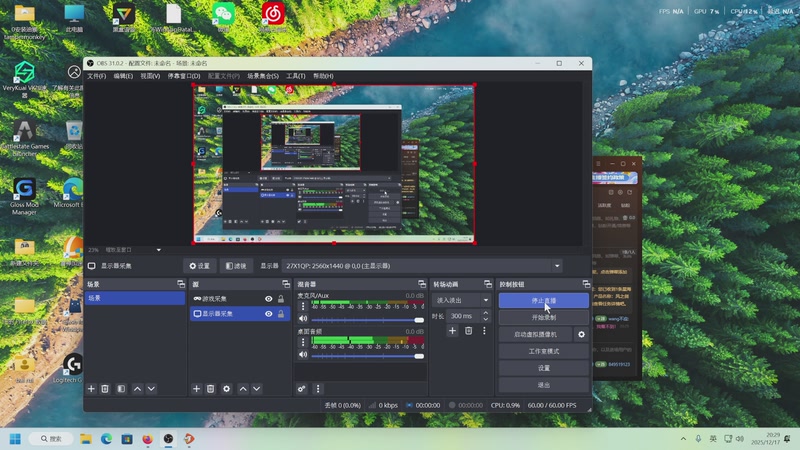Open the 工具(T) menu
800x450 pixels.
295,76
